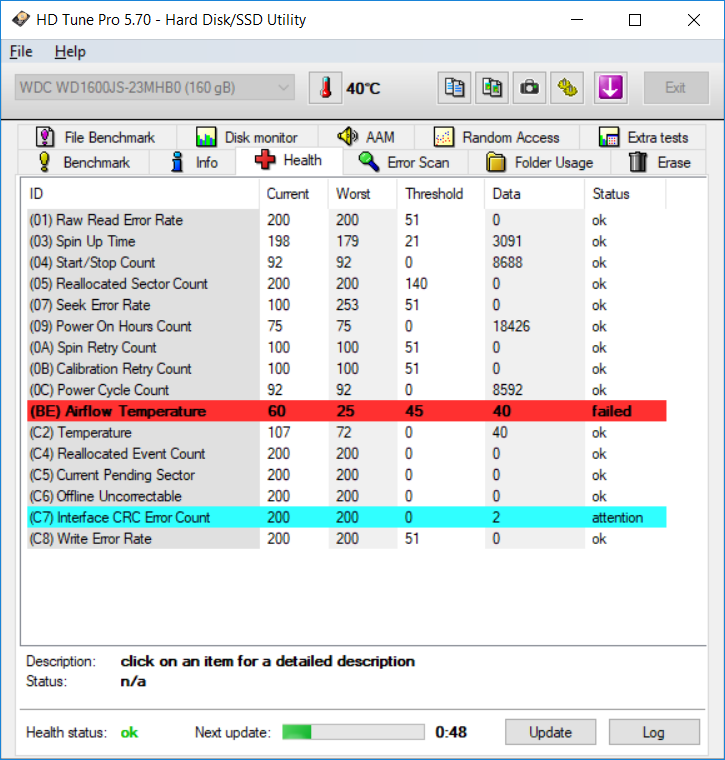Minimize the HD Tune Pro window
This screenshot has width=725, height=760.
point(577,20)
